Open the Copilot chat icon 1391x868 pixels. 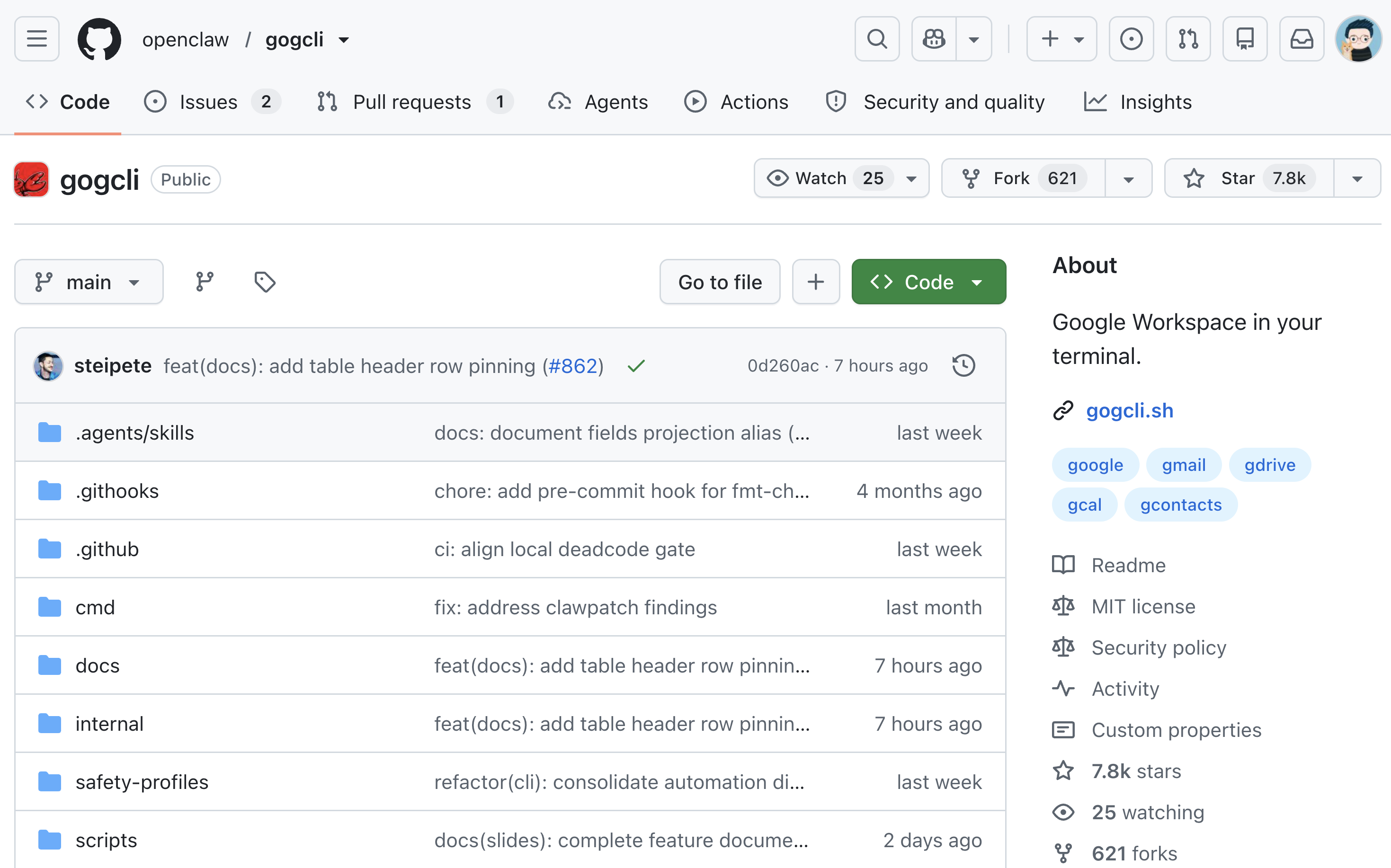[x=934, y=39]
